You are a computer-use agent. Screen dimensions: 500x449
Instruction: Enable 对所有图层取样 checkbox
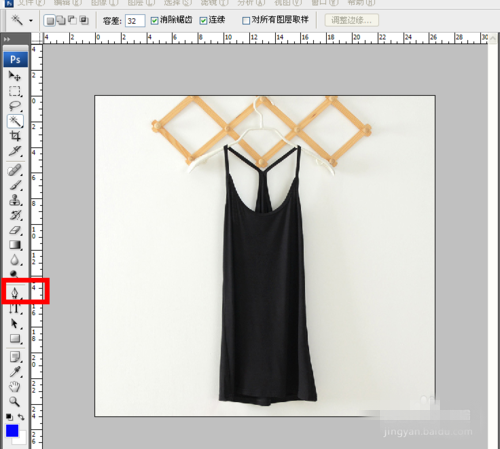coord(246,21)
